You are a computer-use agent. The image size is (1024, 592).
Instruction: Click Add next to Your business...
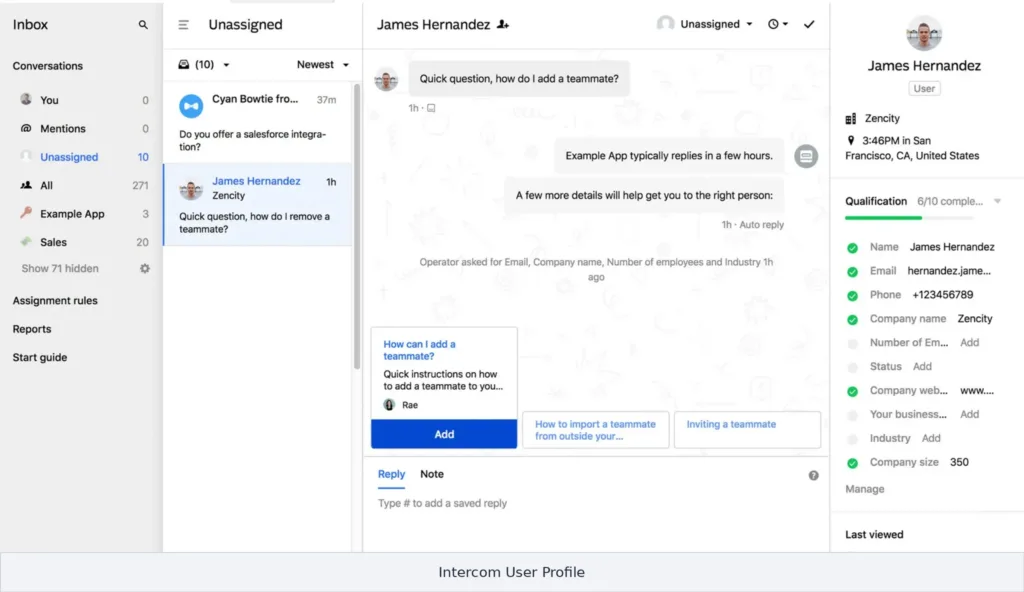click(x=970, y=414)
